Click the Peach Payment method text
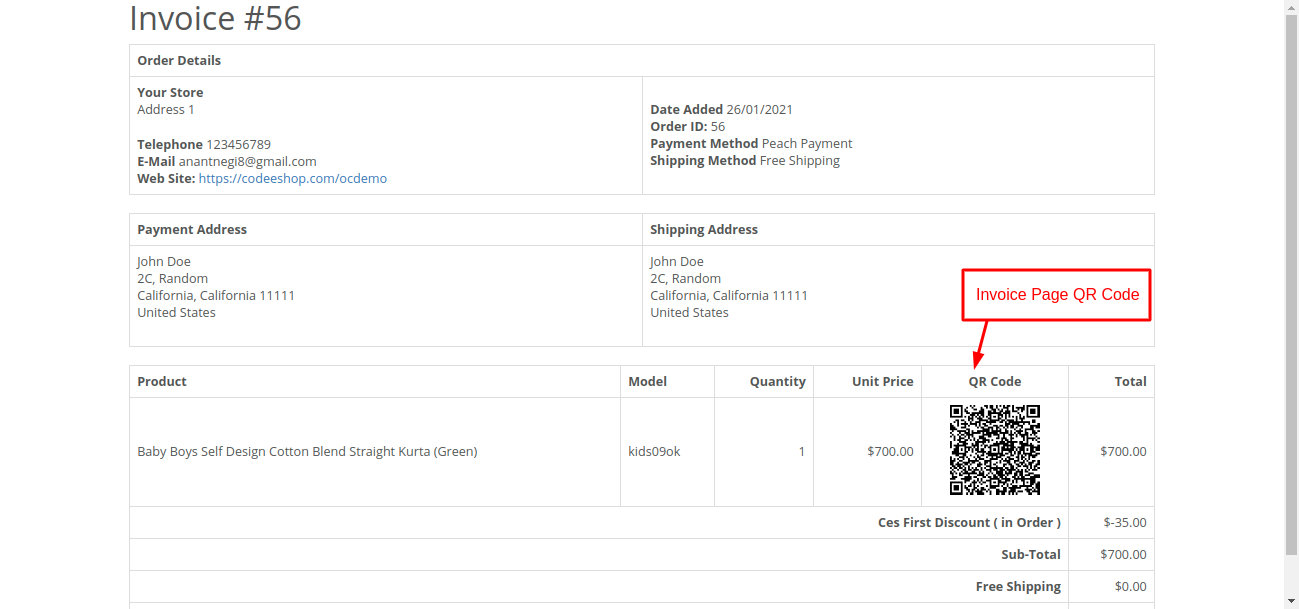 coord(806,144)
